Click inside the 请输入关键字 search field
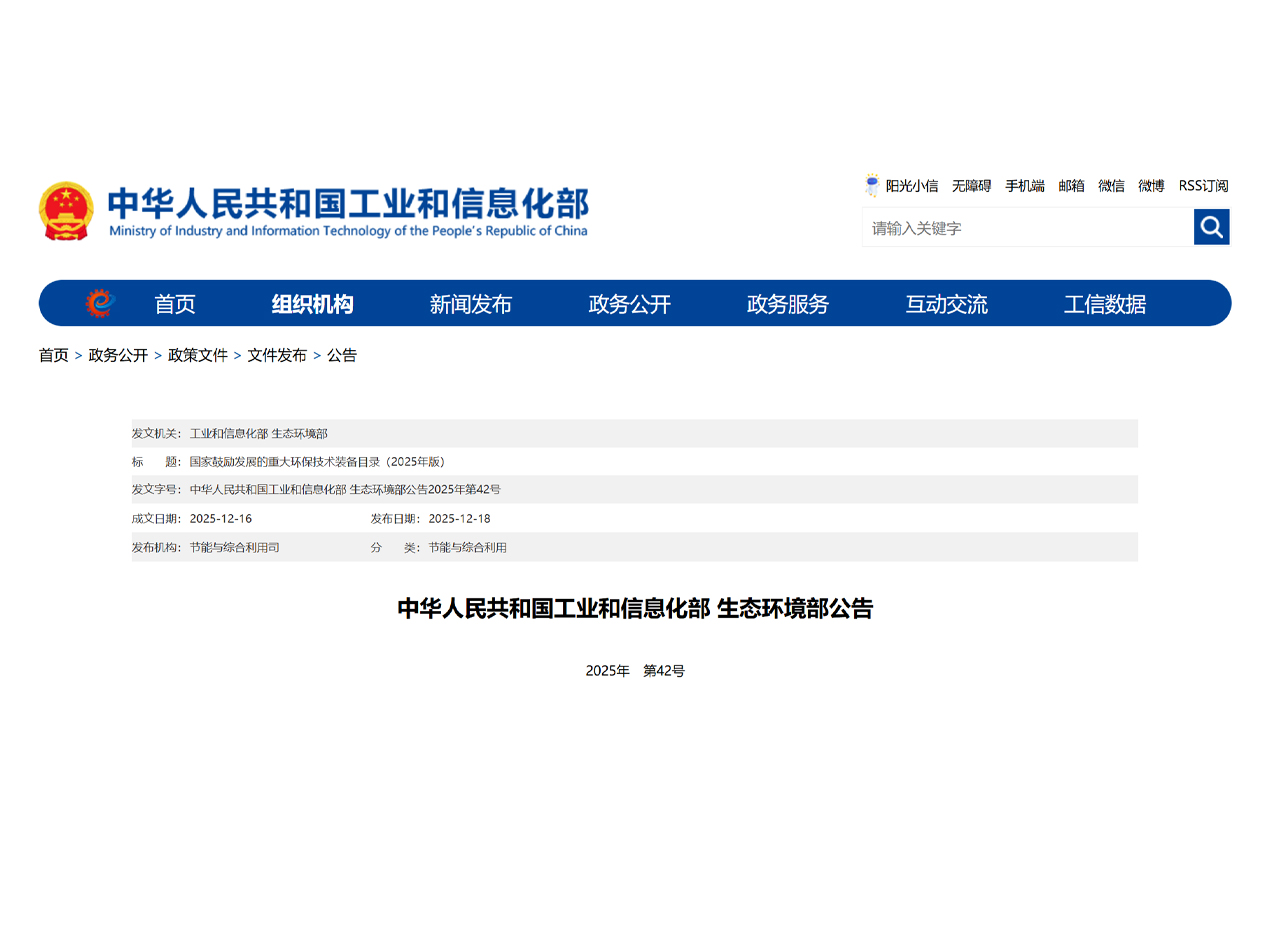The width and height of the screenshot is (1276, 930). pos(1027,228)
